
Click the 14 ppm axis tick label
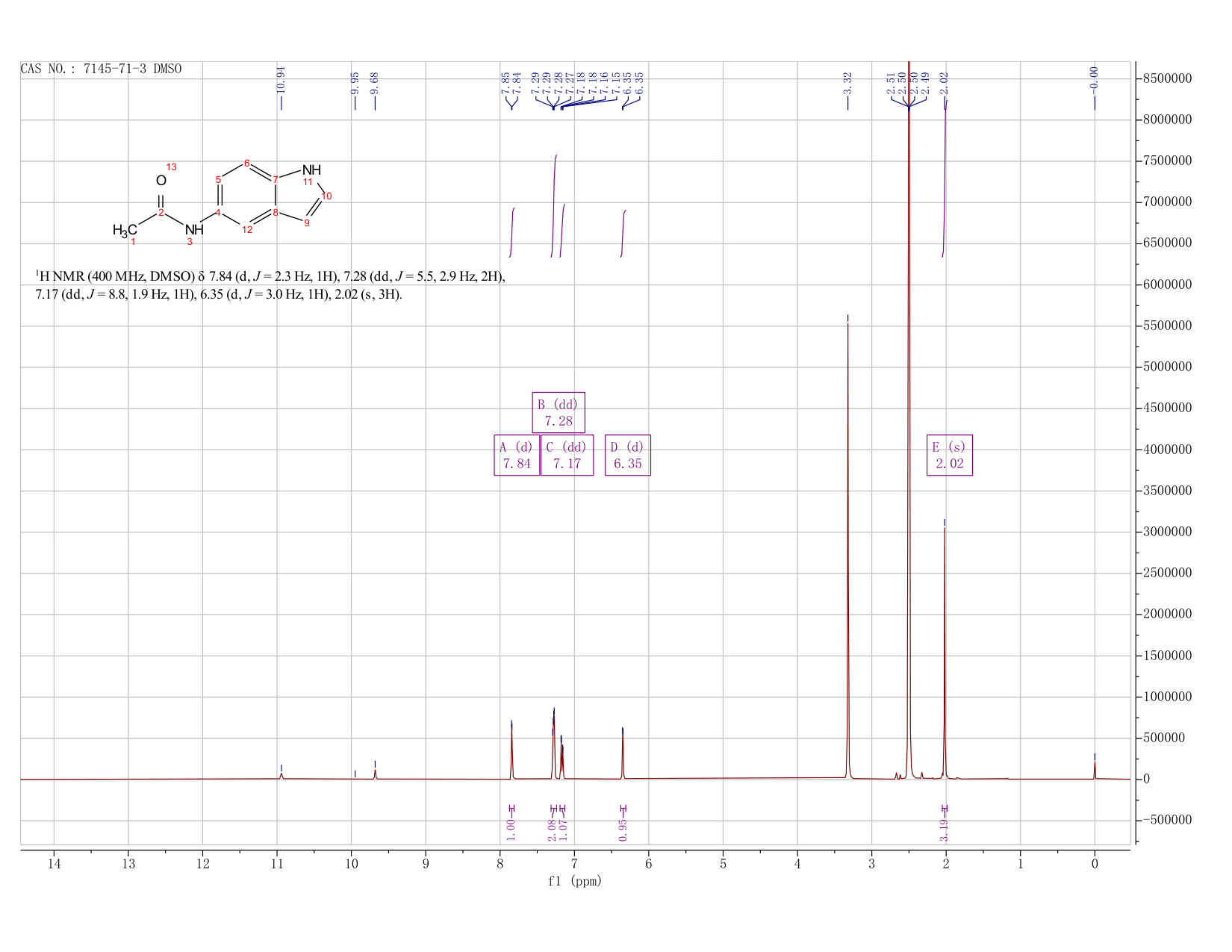tap(55, 864)
